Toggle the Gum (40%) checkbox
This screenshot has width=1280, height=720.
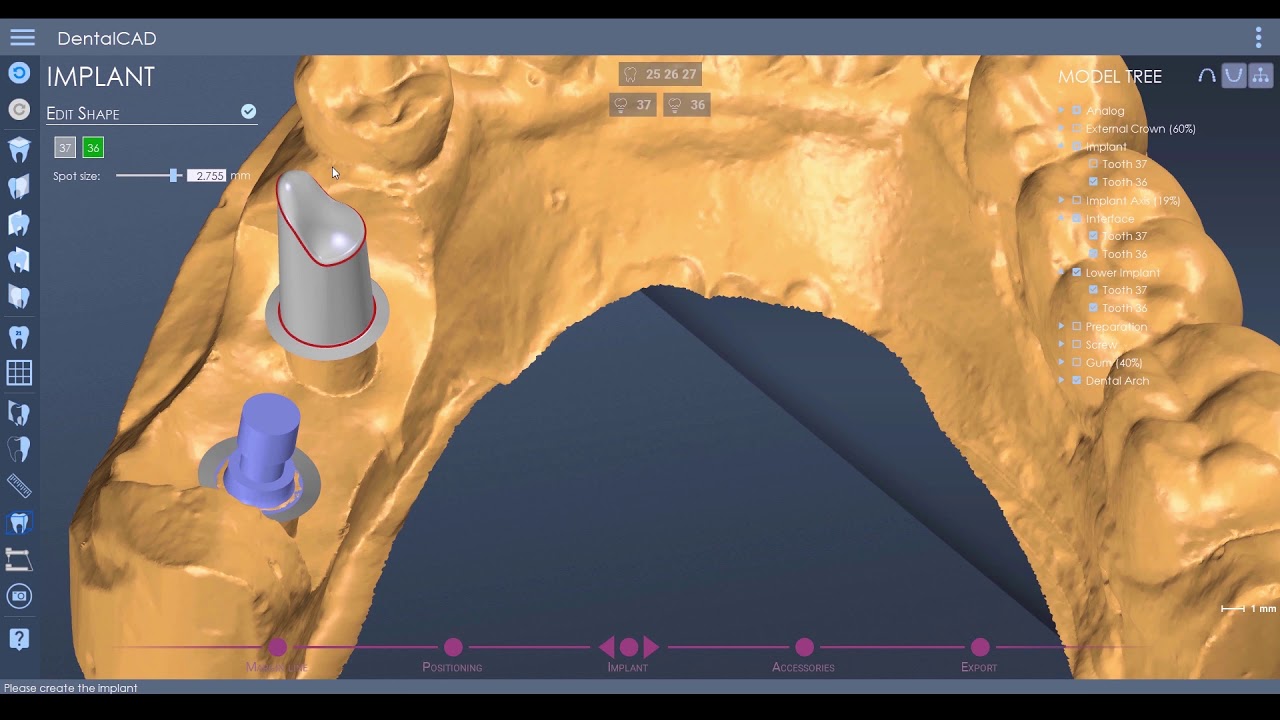[x=1077, y=363]
